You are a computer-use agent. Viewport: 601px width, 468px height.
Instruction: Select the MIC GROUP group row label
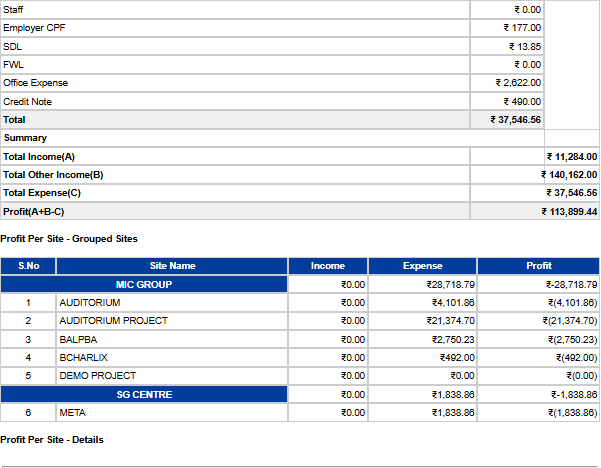tap(144, 285)
